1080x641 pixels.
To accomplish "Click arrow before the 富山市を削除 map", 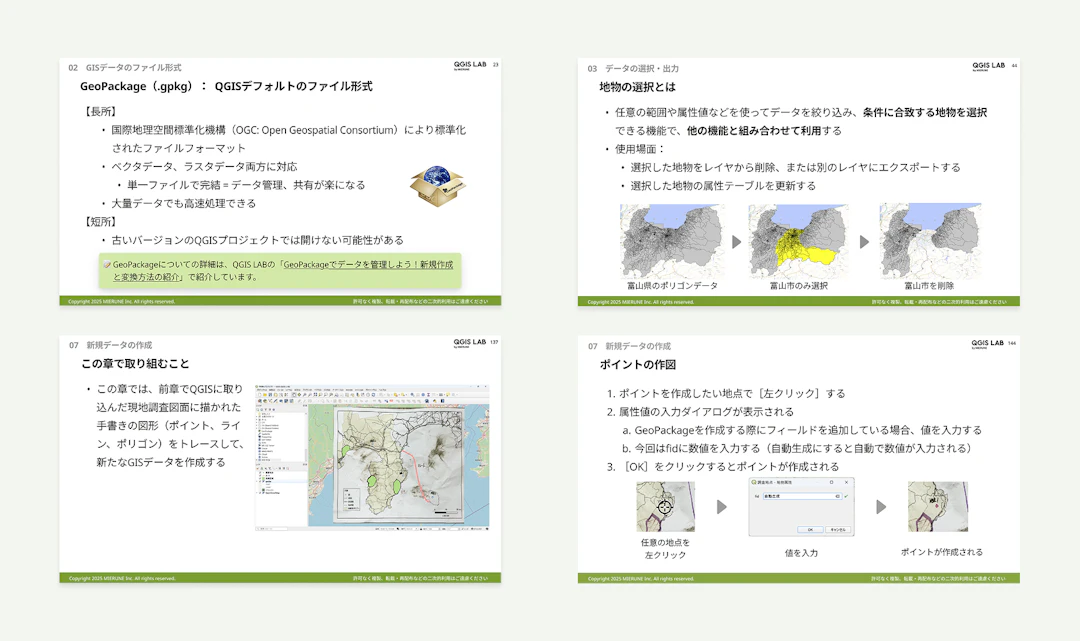I will [865, 242].
